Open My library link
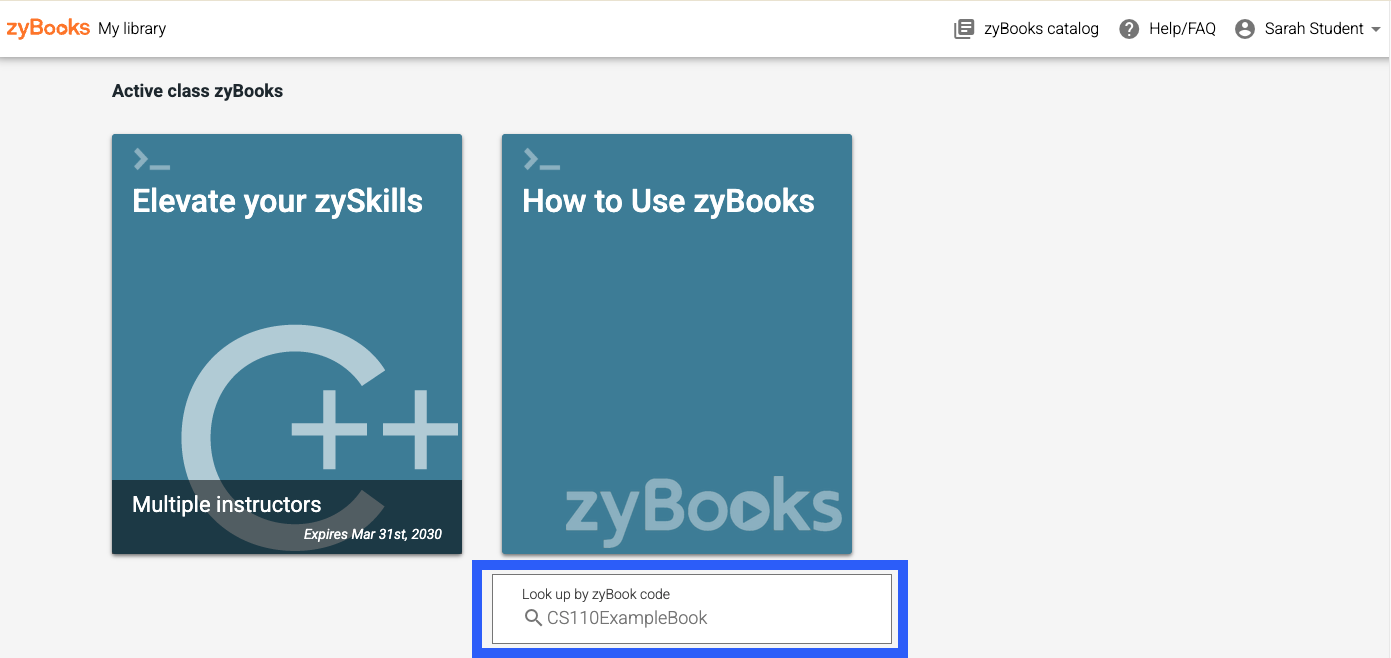 [132, 29]
